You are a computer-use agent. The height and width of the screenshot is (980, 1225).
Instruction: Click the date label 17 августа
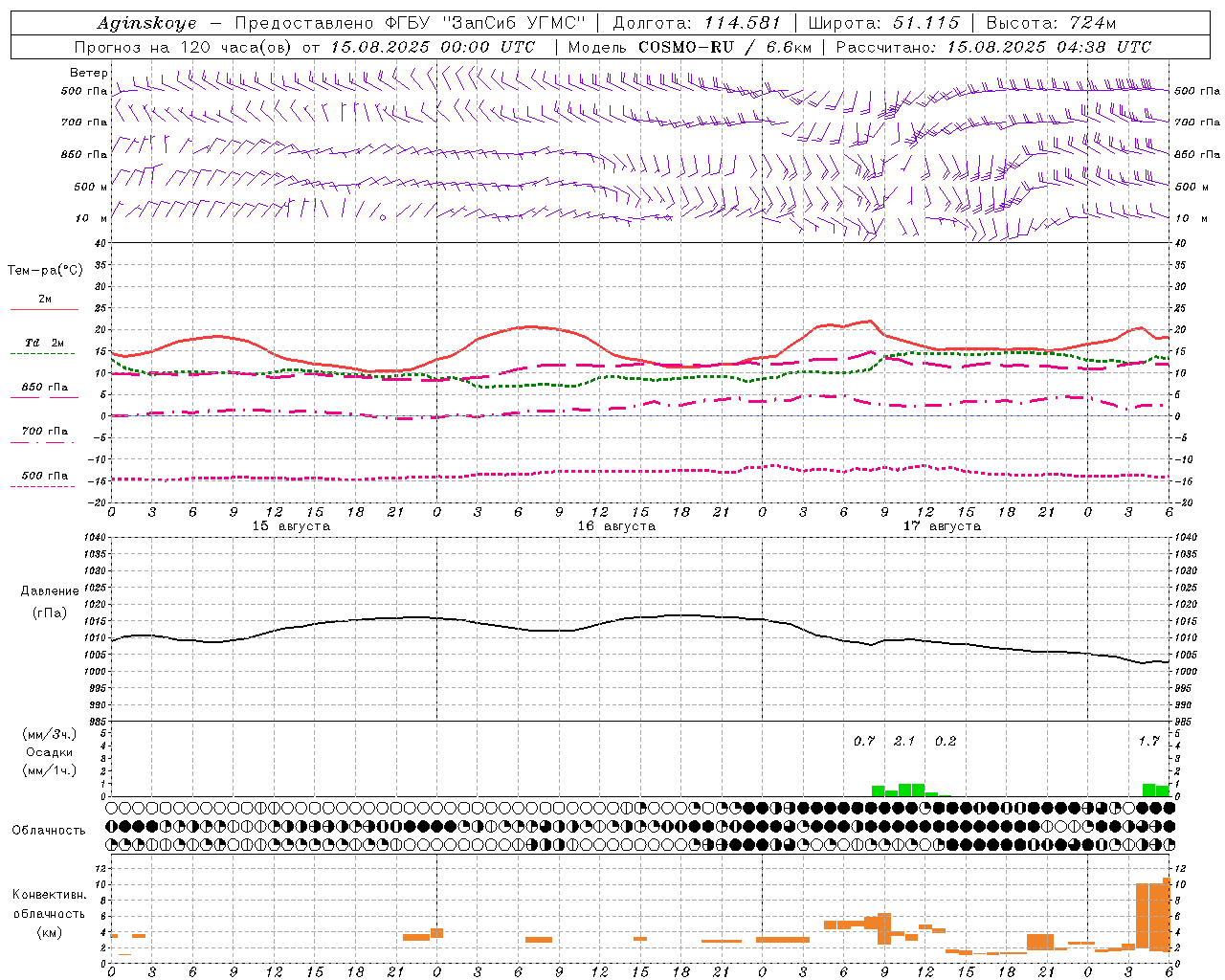click(942, 526)
